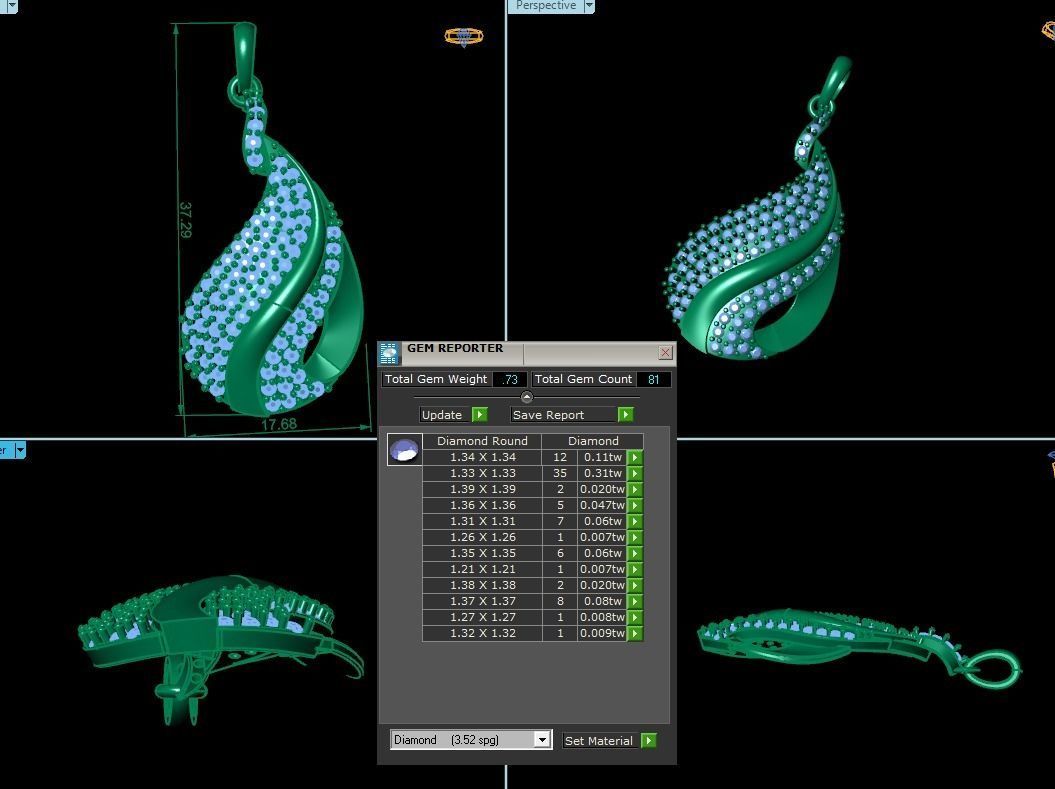Viewport: 1055px width, 789px height.
Task: Click the Update button
Action: [440, 414]
